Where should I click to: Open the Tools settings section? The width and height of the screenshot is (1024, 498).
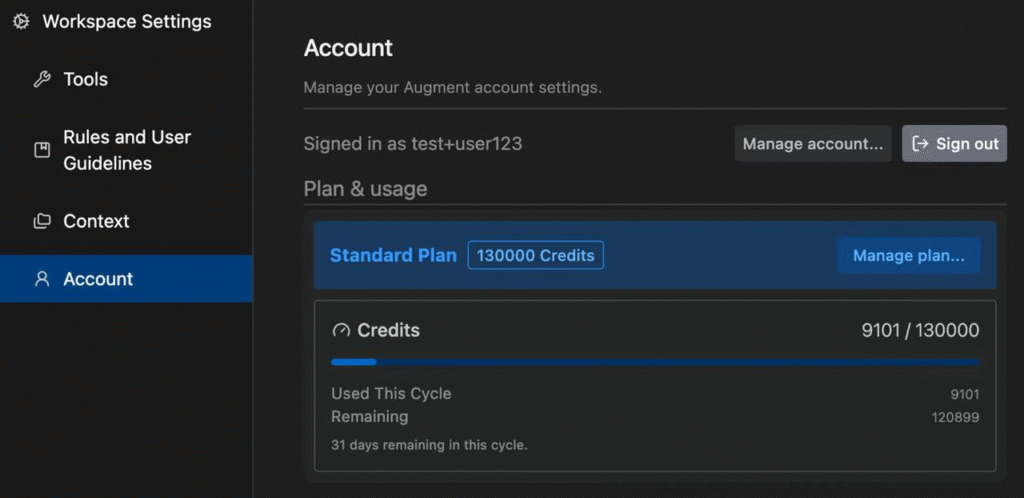[85, 79]
